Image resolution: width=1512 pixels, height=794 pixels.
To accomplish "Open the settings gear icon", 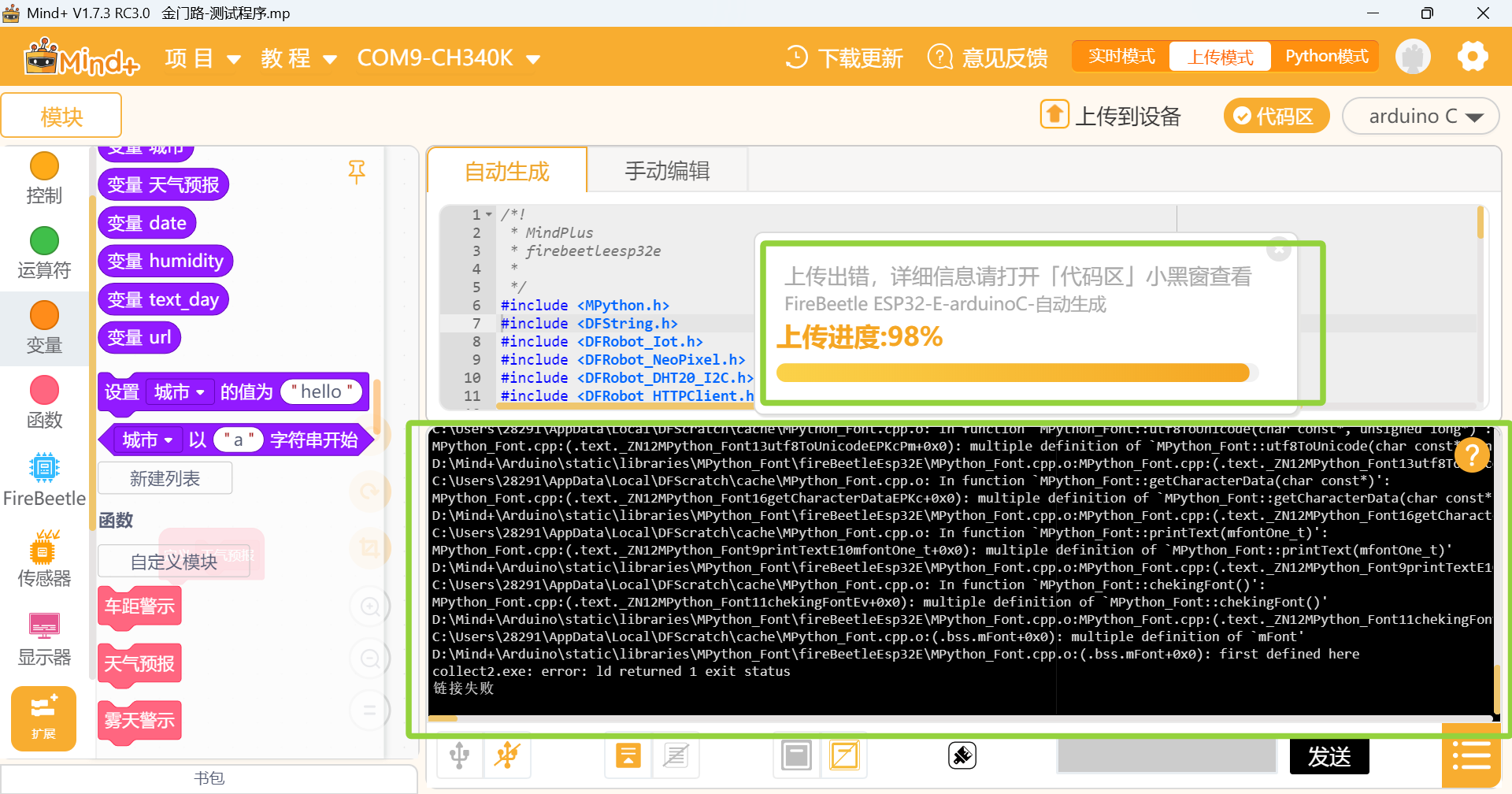I will [x=1473, y=56].
